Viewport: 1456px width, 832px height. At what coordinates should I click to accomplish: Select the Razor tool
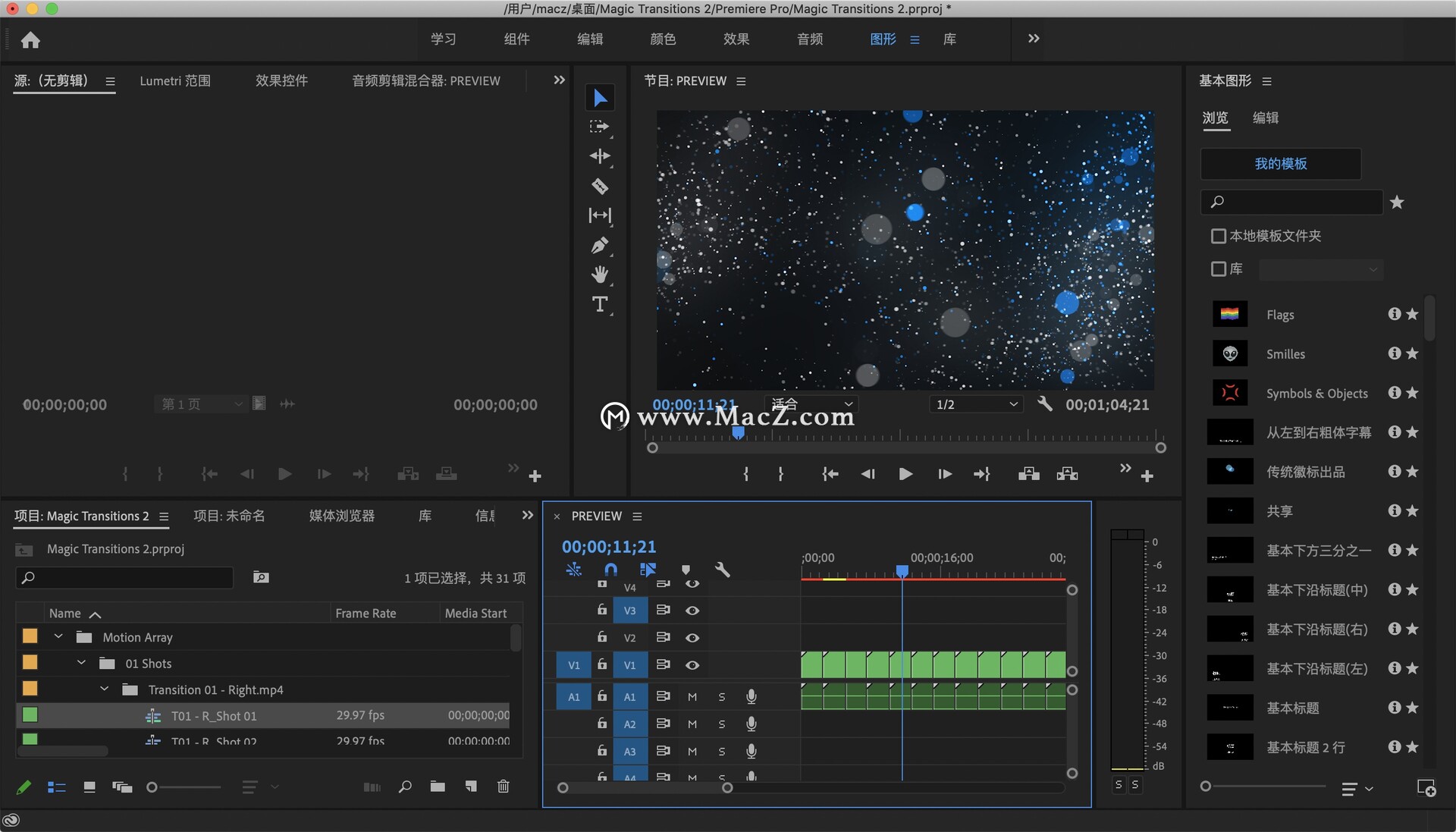599,187
